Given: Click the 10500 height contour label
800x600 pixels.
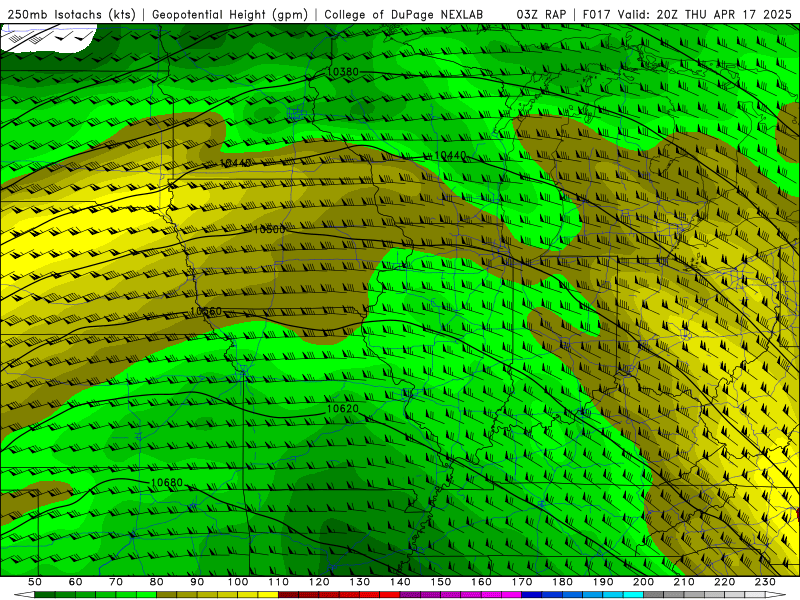Looking at the screenshot, I should (x=269, y=229).
